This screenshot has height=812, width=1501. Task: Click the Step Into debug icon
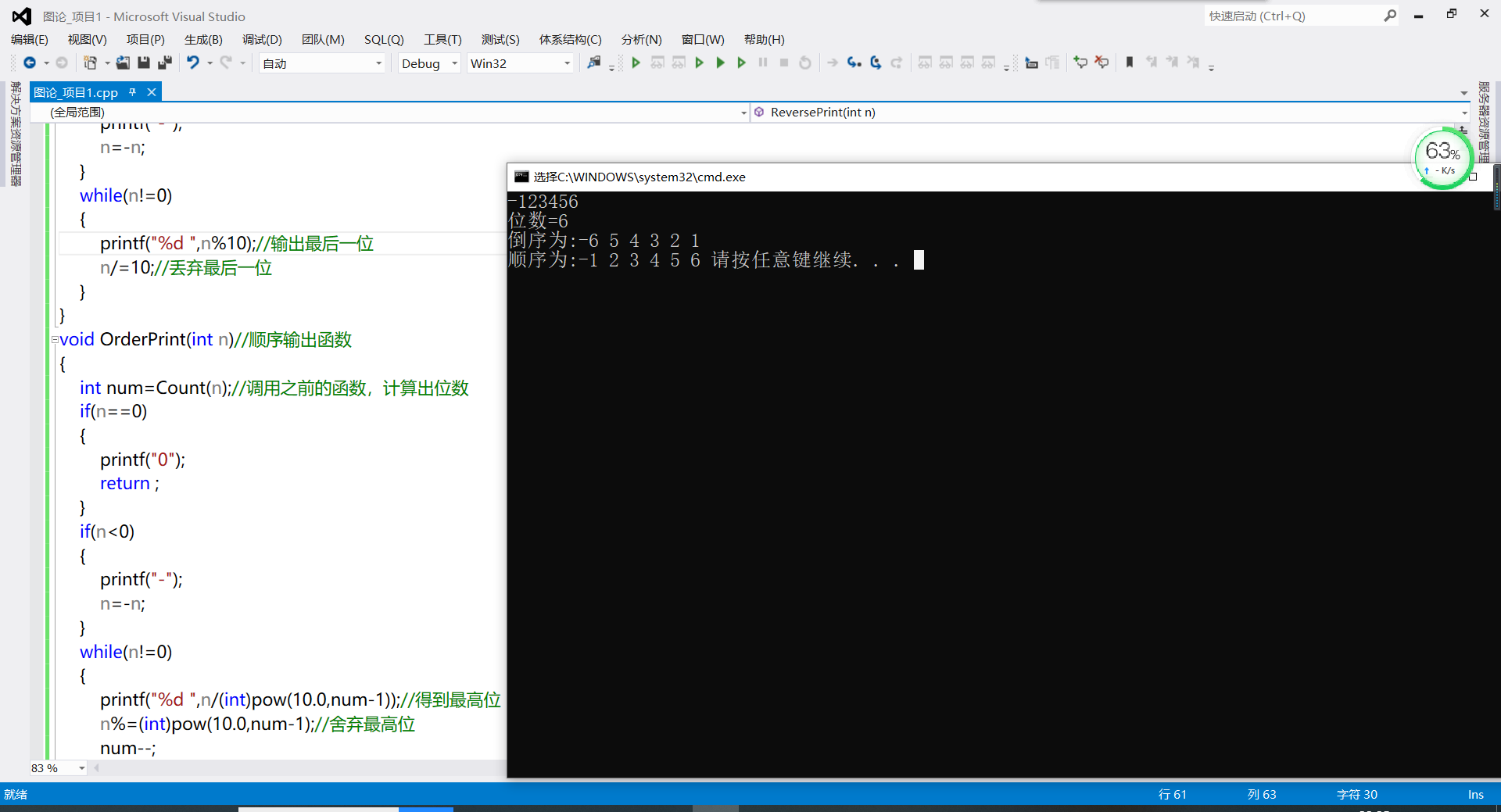coord(854,63)
